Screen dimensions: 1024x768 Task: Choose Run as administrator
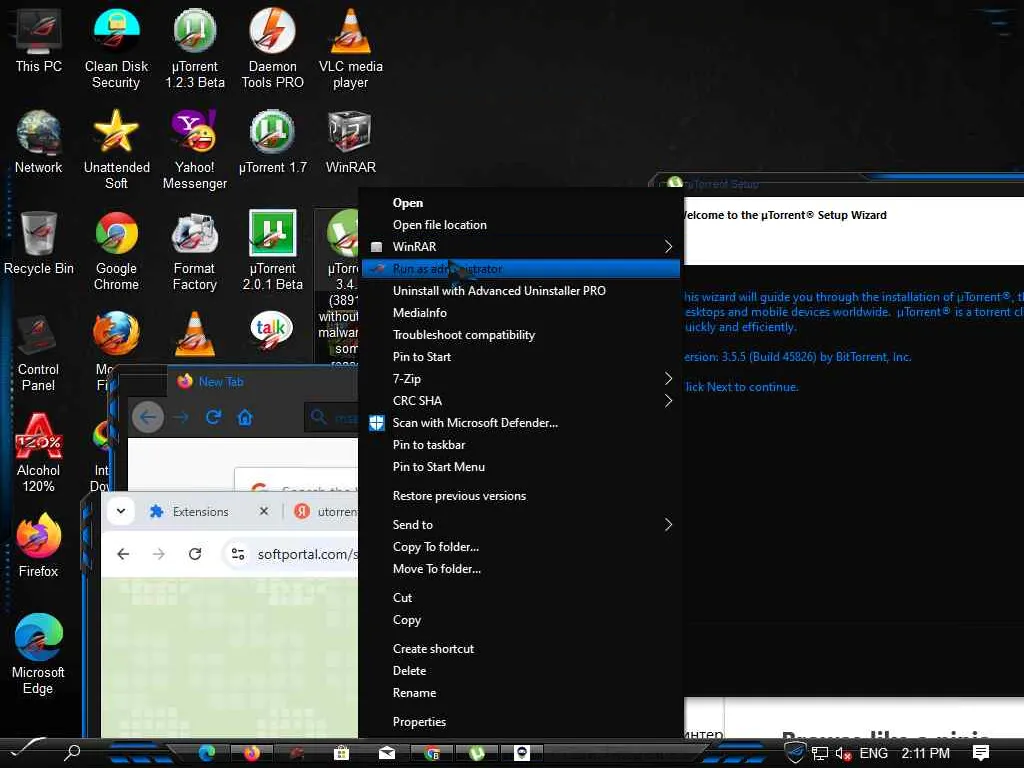point(520,268)
